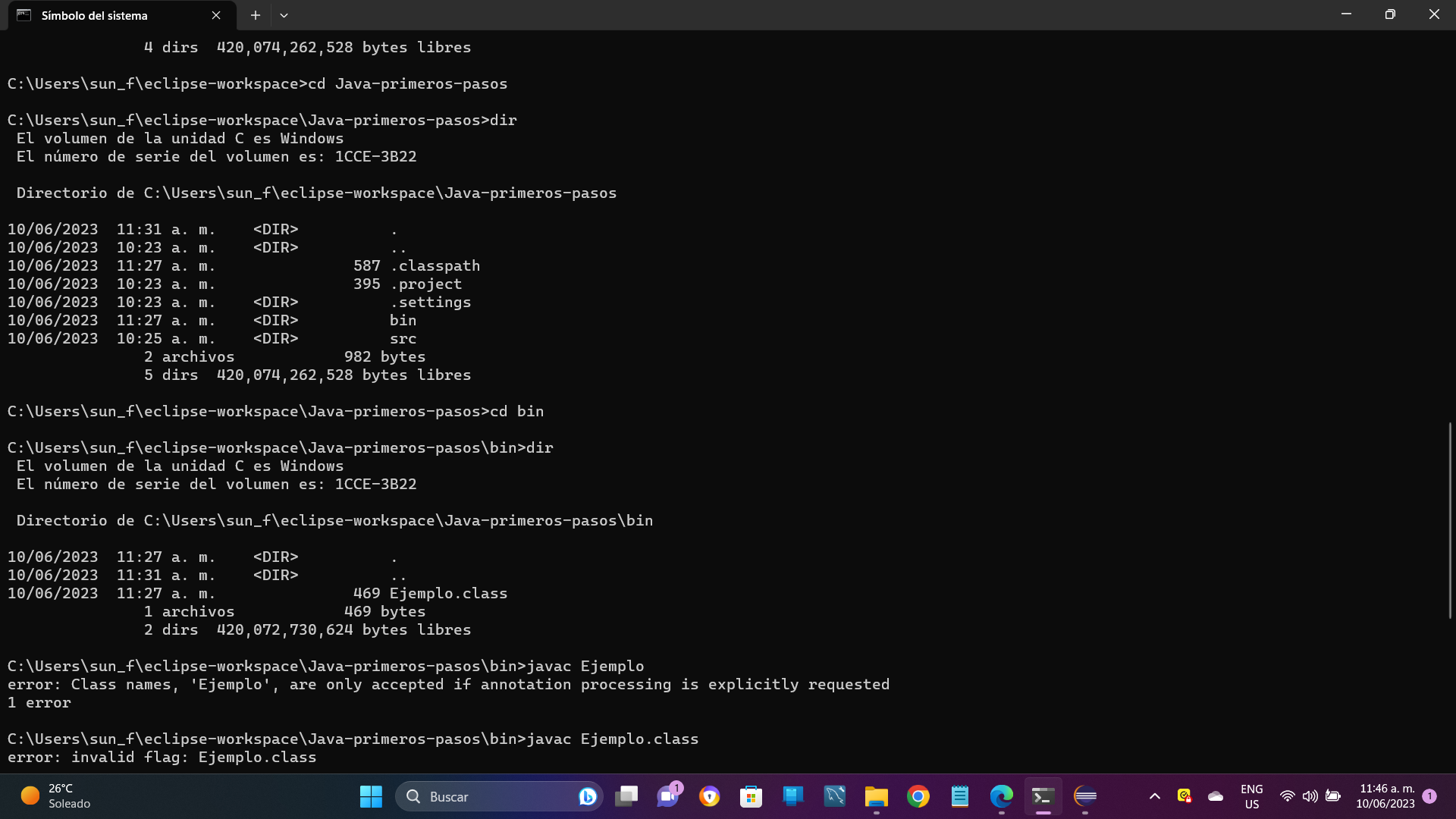
Task: Open File Explorer from the taskbar
Action: tap(877, 796)
